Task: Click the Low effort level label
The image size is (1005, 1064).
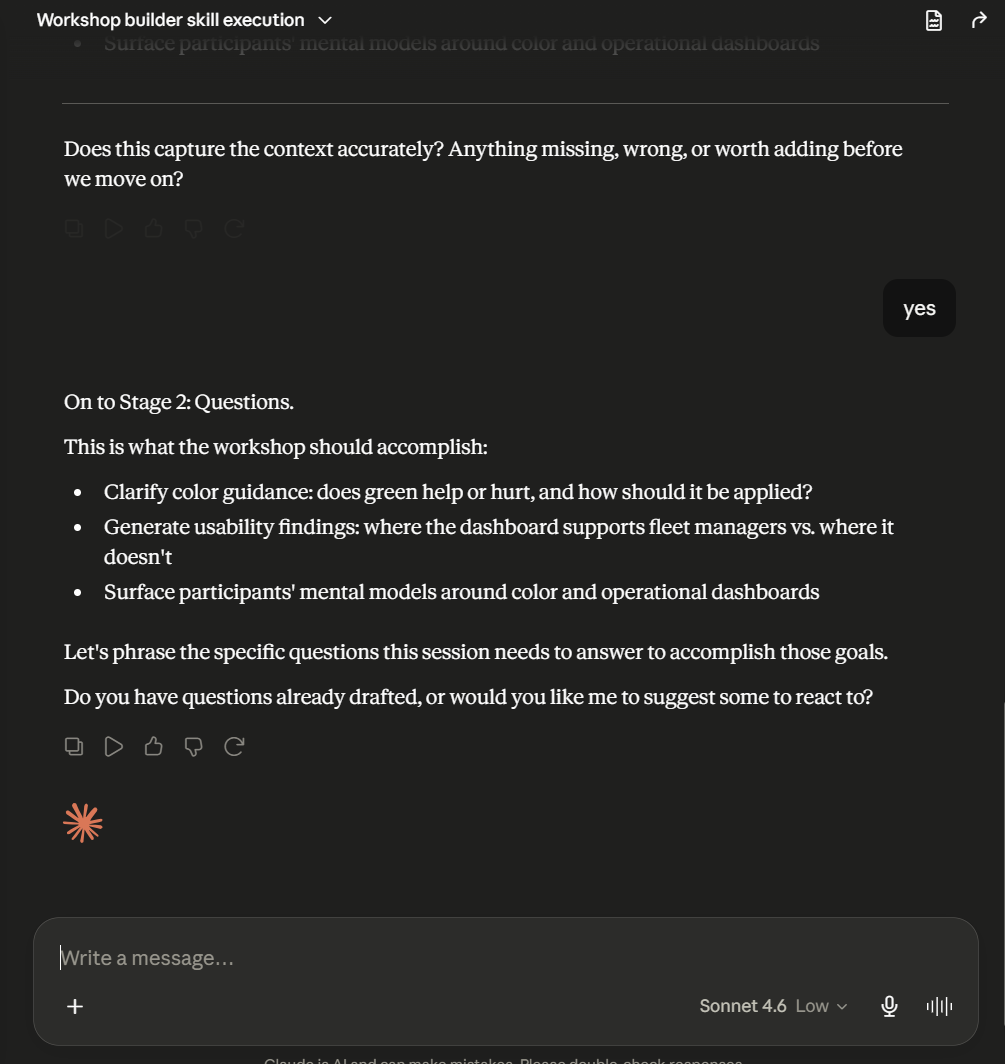Action: pyautogui.click(x=812, y=1006)
